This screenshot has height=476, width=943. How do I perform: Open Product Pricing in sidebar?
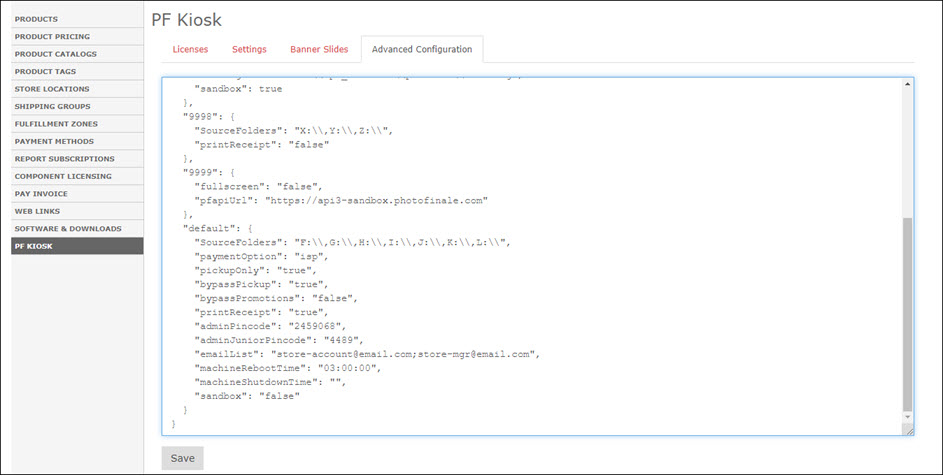coord(77,37)
